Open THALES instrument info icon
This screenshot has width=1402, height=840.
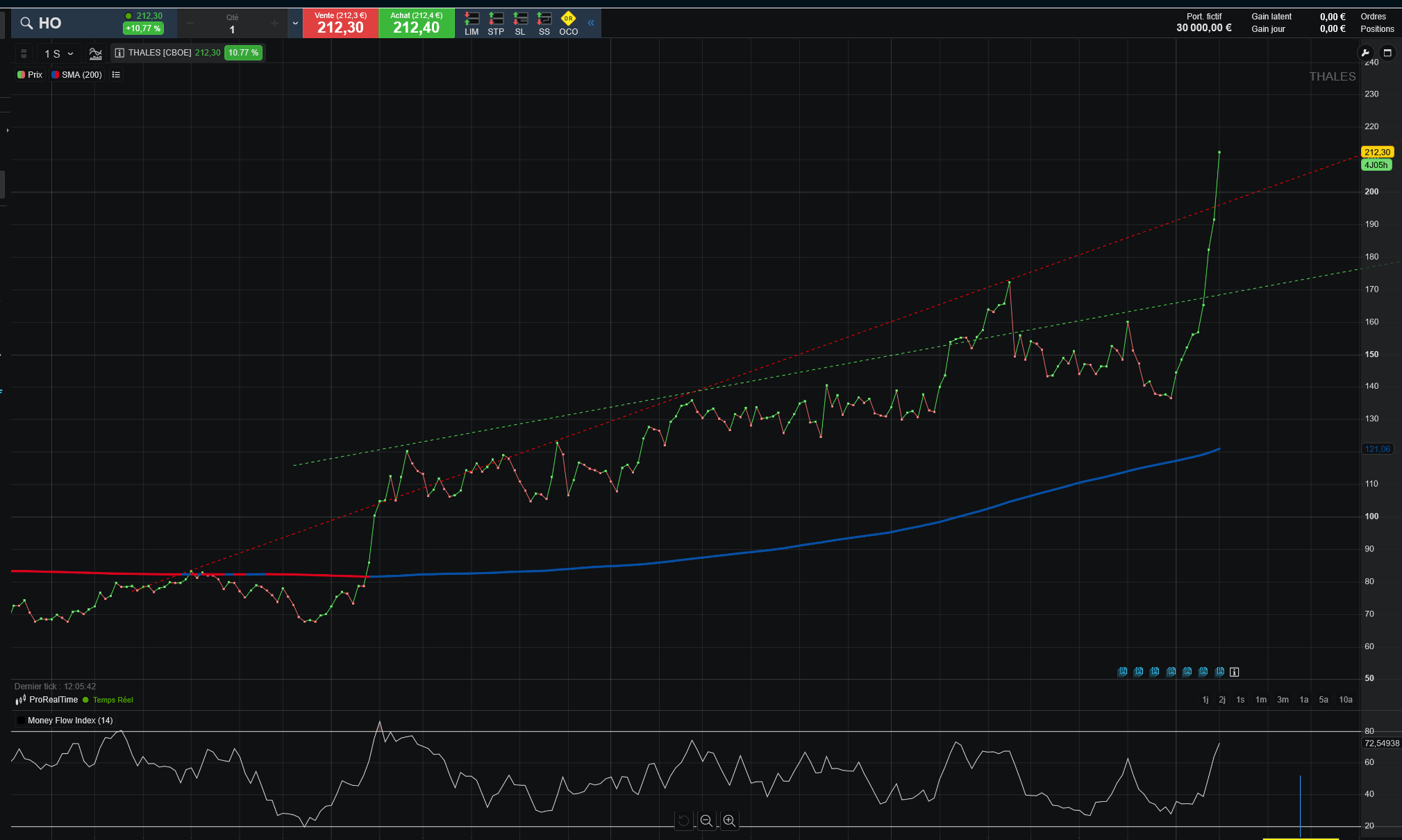pyautogui.click(x=119, y=53)
